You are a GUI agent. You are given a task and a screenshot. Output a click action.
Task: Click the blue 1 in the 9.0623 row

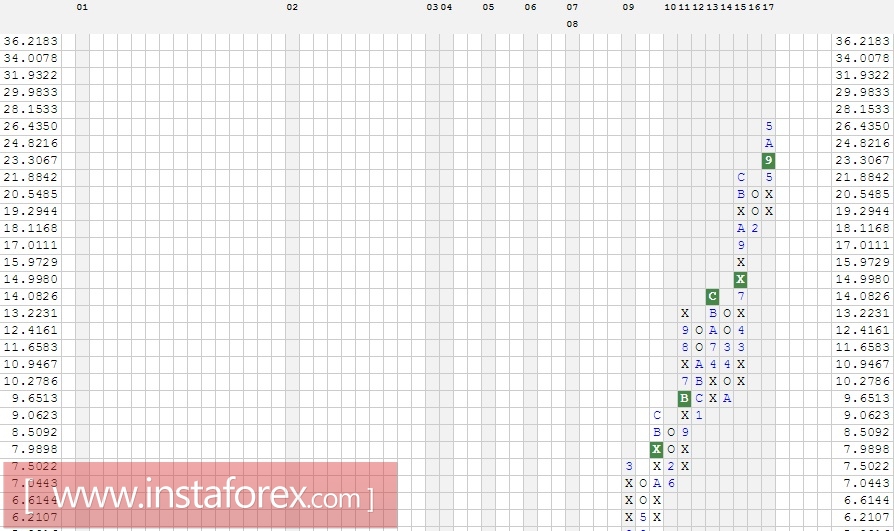point(698,415)
